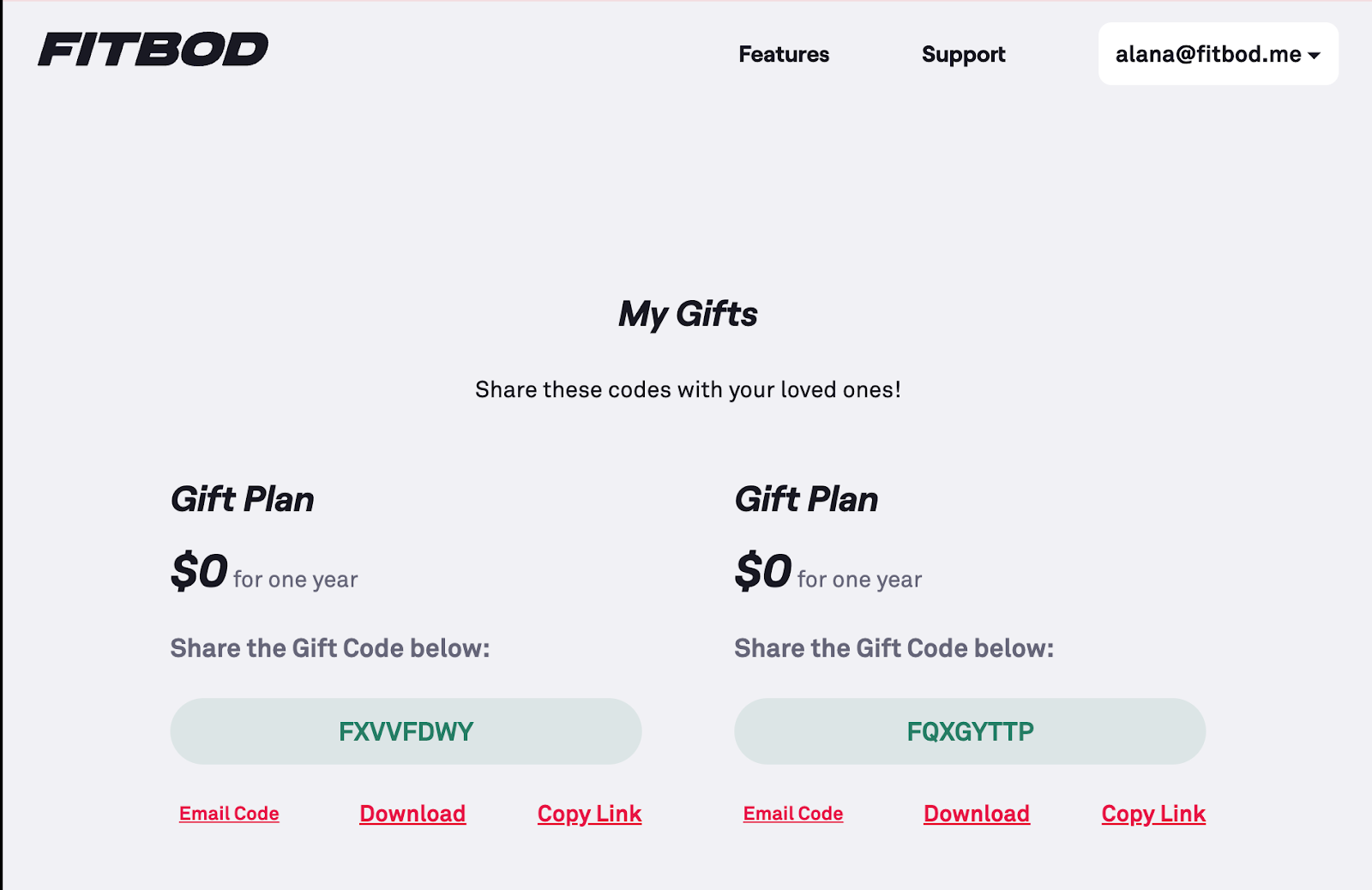
Task: Click the Share these codes subtitle text
Action: pos(688,389)
